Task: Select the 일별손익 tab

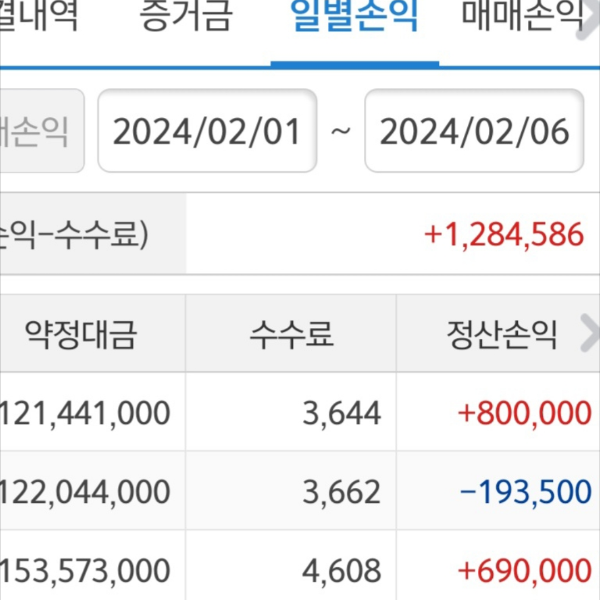Action: 354,16
